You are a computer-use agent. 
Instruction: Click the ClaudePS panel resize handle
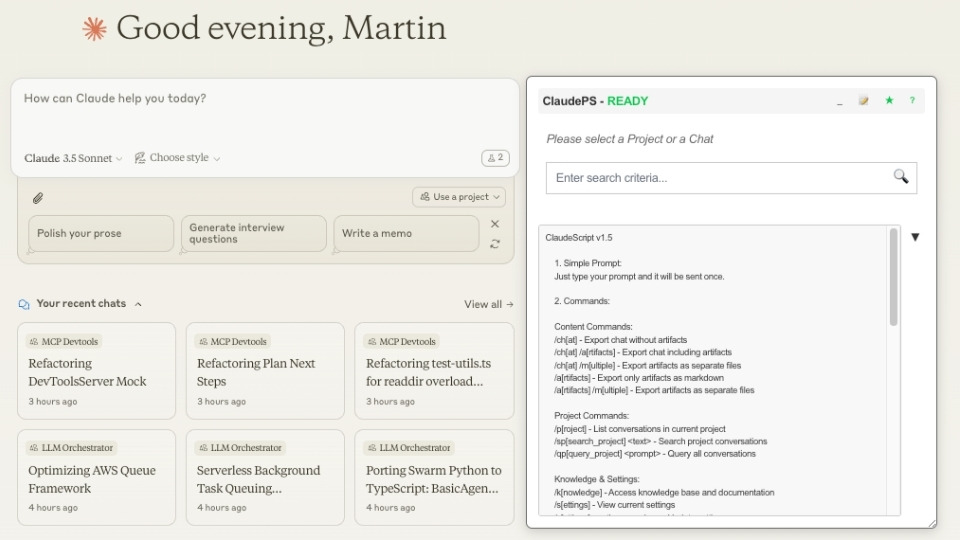pos(931,523)
